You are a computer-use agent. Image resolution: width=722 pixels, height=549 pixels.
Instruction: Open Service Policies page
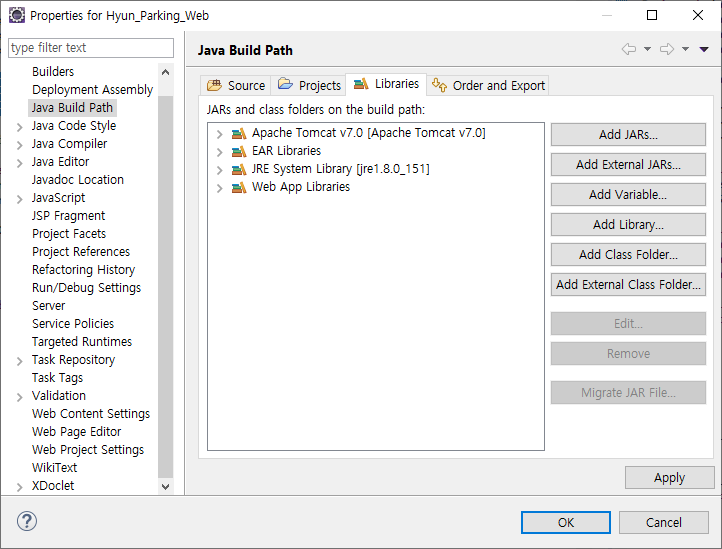tap(73, 323)
